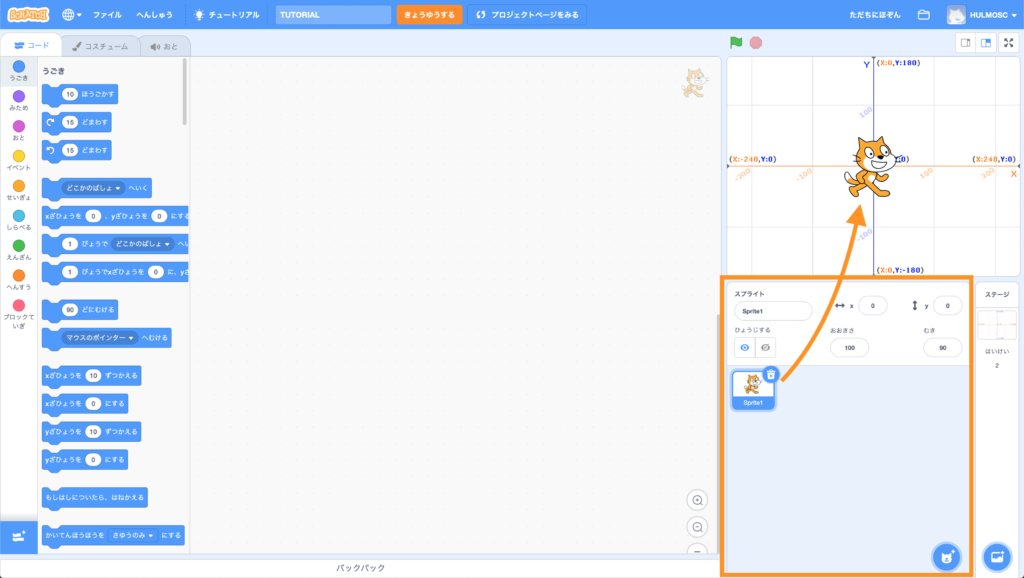The image size is (1024, 578).
Task: Open the add extension button
Action: pos(19,537)
